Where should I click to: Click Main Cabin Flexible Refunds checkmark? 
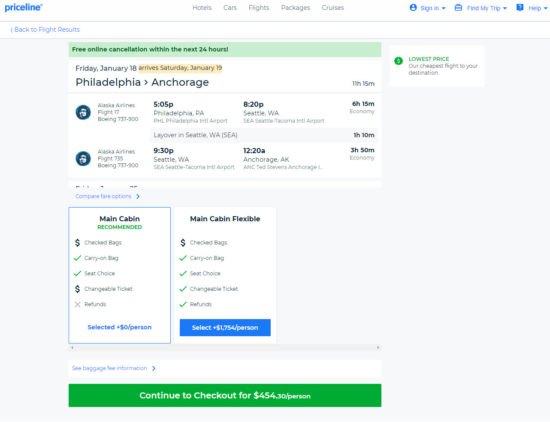tap(183, 304)
